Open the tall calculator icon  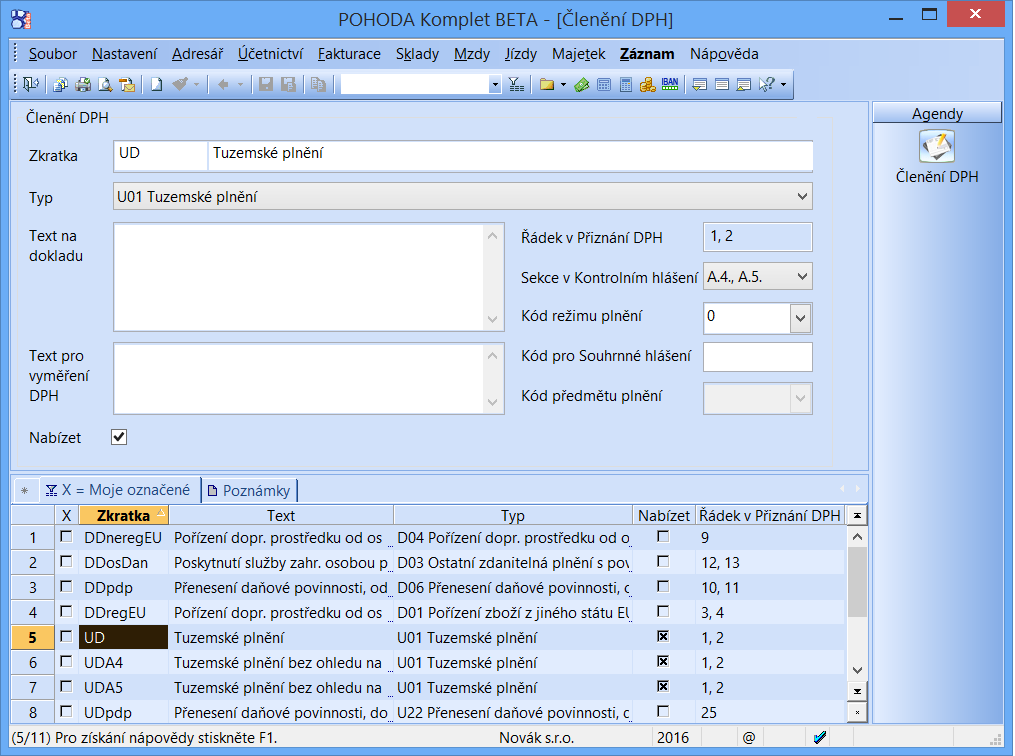[x=625, y=84]
